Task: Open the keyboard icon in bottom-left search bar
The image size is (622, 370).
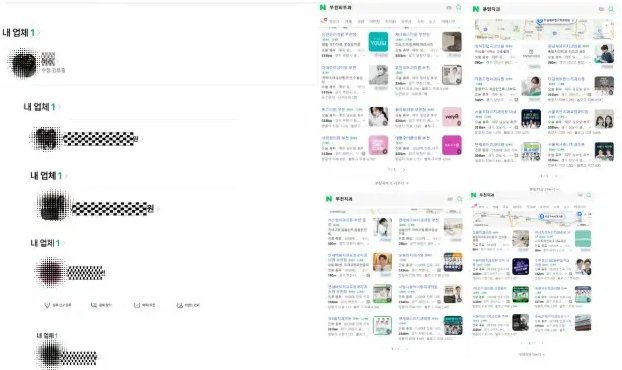Action: (x=450, y=199)
